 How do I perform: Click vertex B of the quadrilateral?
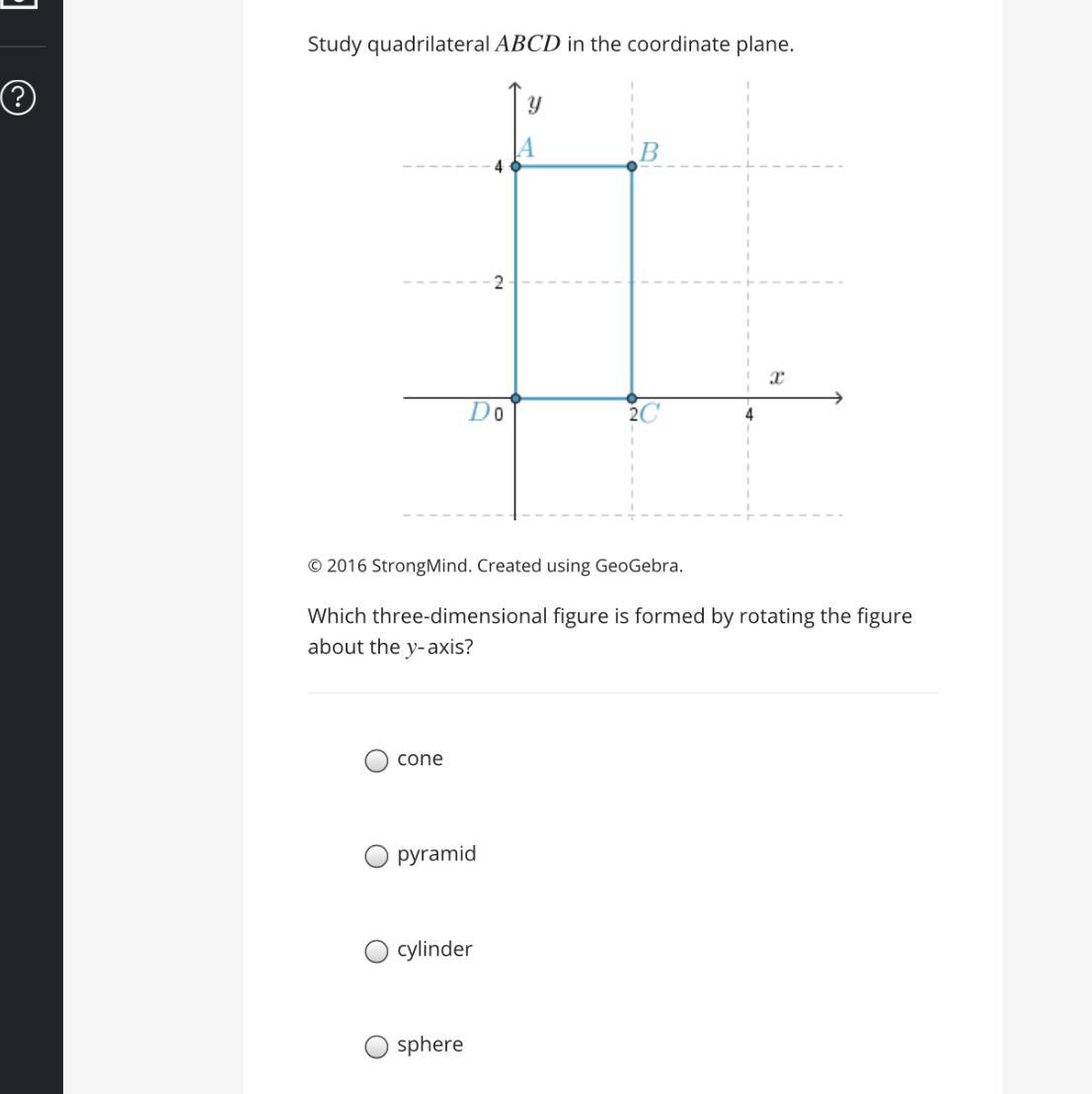click(632, 166)
